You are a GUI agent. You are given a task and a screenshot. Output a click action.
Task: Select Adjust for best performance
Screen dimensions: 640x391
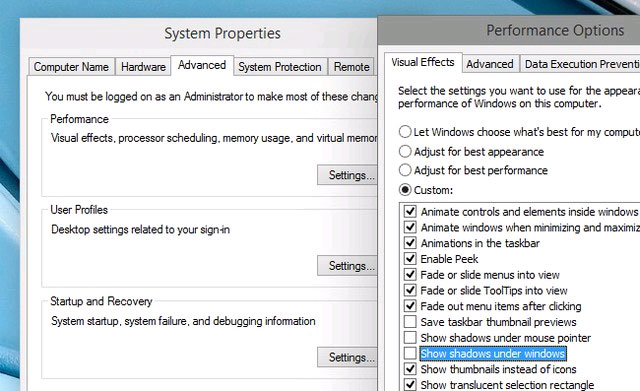point(405,170)
